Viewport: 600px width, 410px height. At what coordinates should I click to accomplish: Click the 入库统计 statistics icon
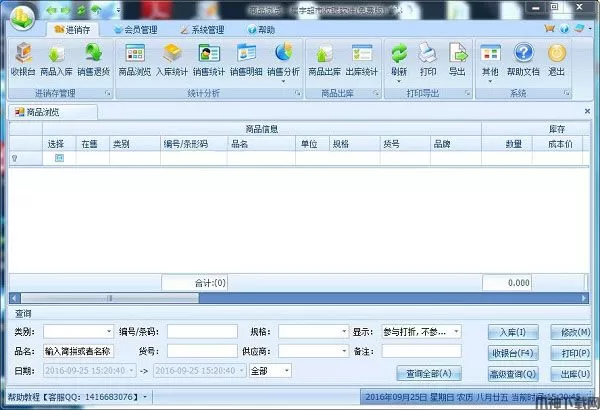coord(172,57)
